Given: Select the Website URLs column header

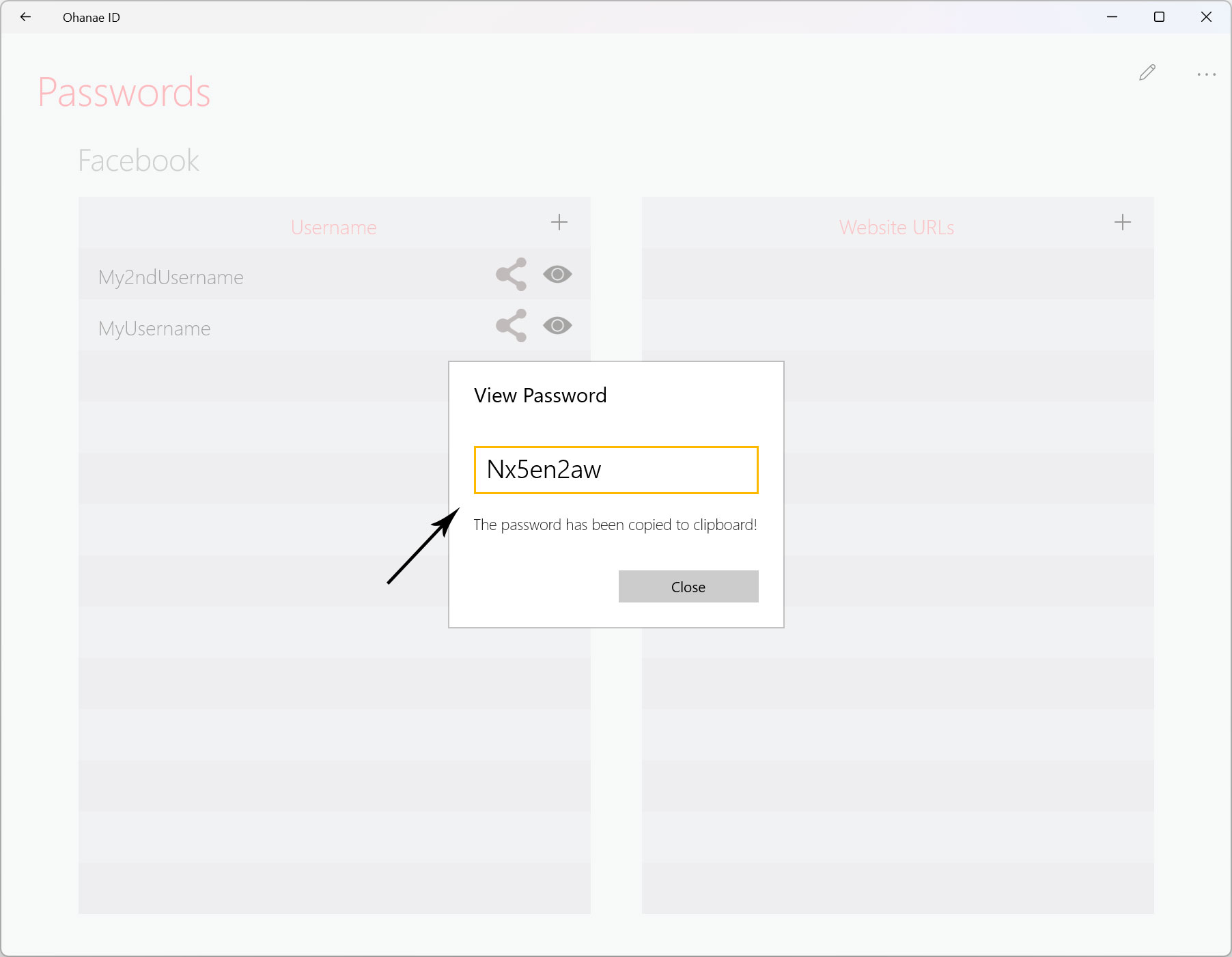Looking at the screenshot, I should (x=897, y=227).
